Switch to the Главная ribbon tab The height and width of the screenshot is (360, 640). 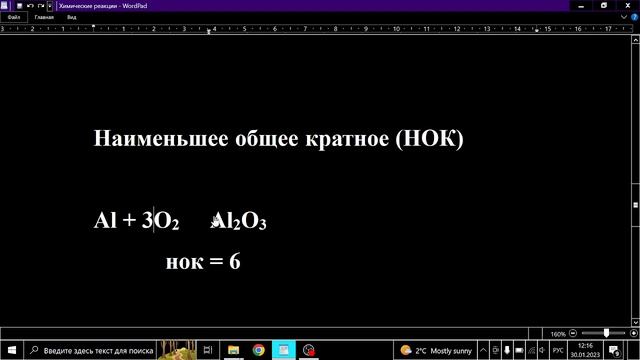[44, 17]
